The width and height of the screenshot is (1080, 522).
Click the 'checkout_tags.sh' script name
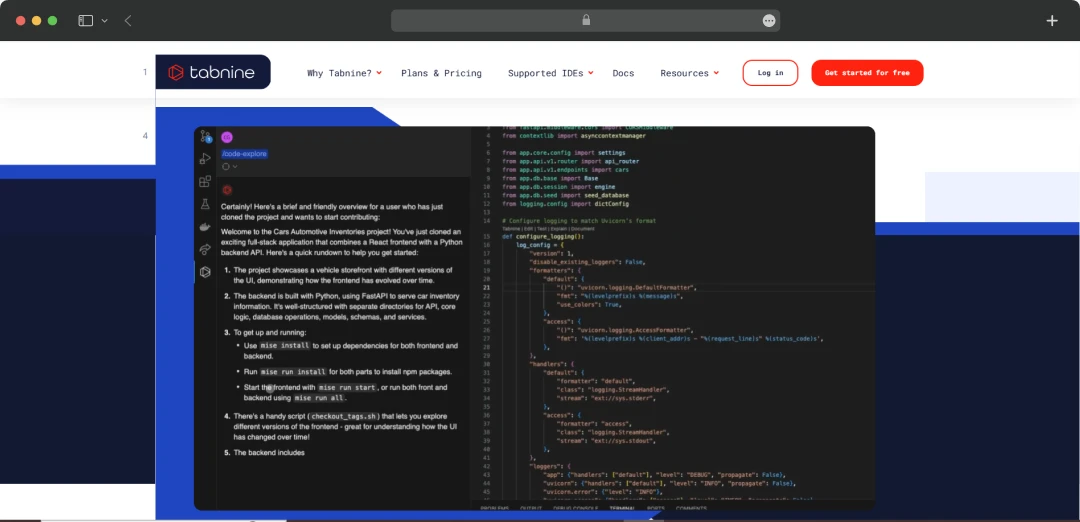tap(344, 417)
